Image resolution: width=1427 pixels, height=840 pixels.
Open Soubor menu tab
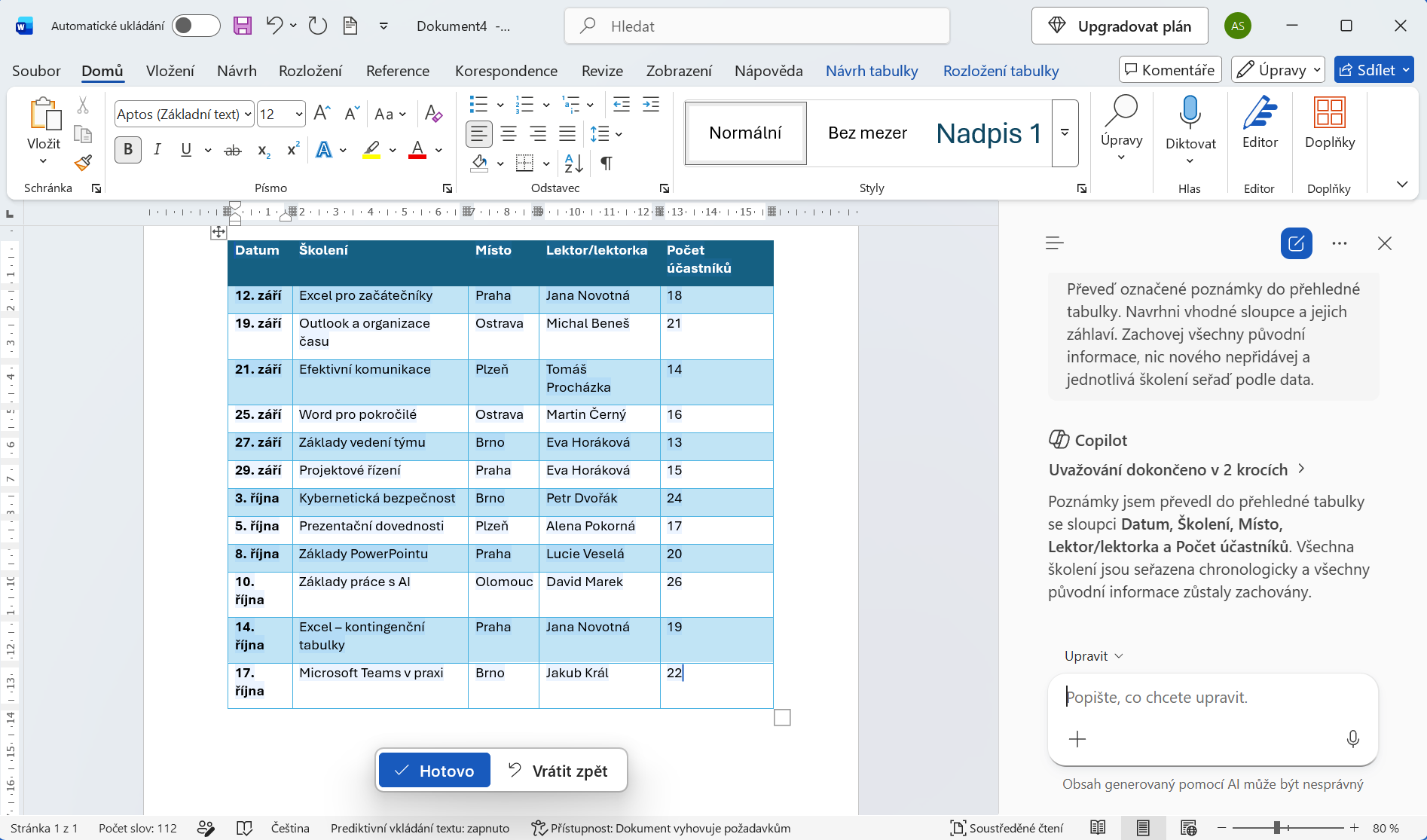(x=36, y=71)
